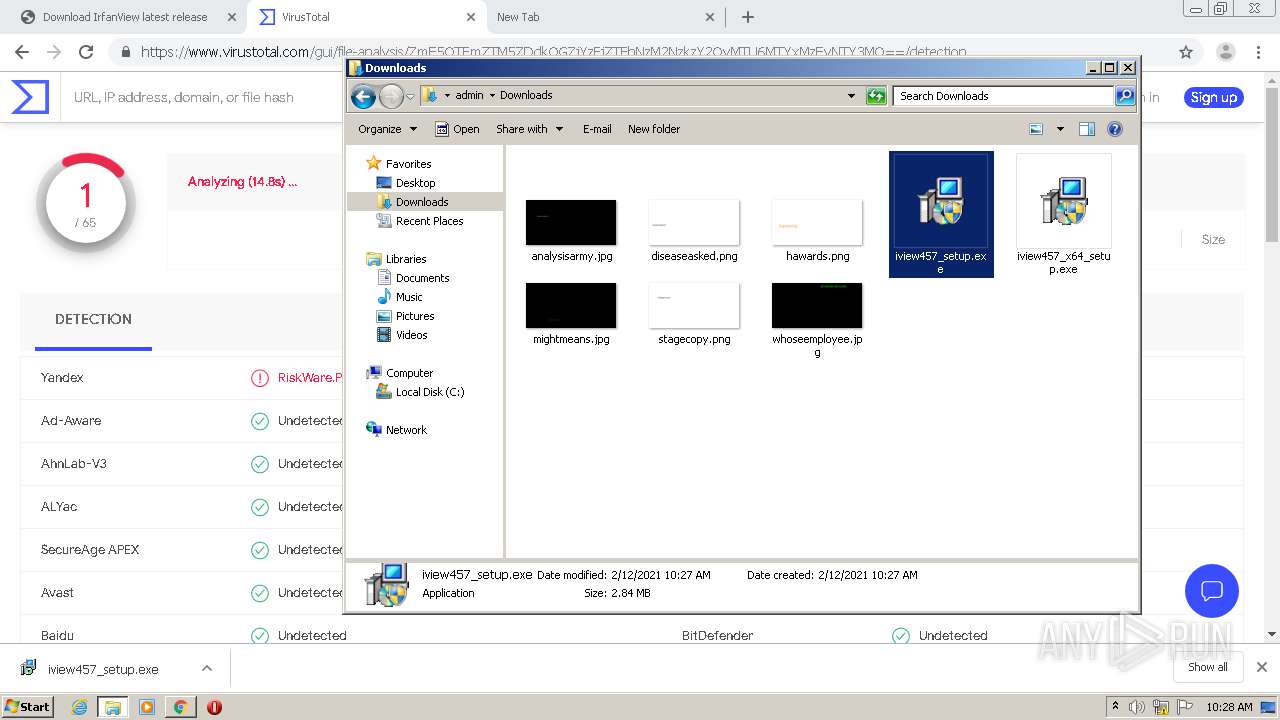Refresh the Downloads folder address bar
The height and width of the screenshot is (720, 1280).
pos(876,96)
